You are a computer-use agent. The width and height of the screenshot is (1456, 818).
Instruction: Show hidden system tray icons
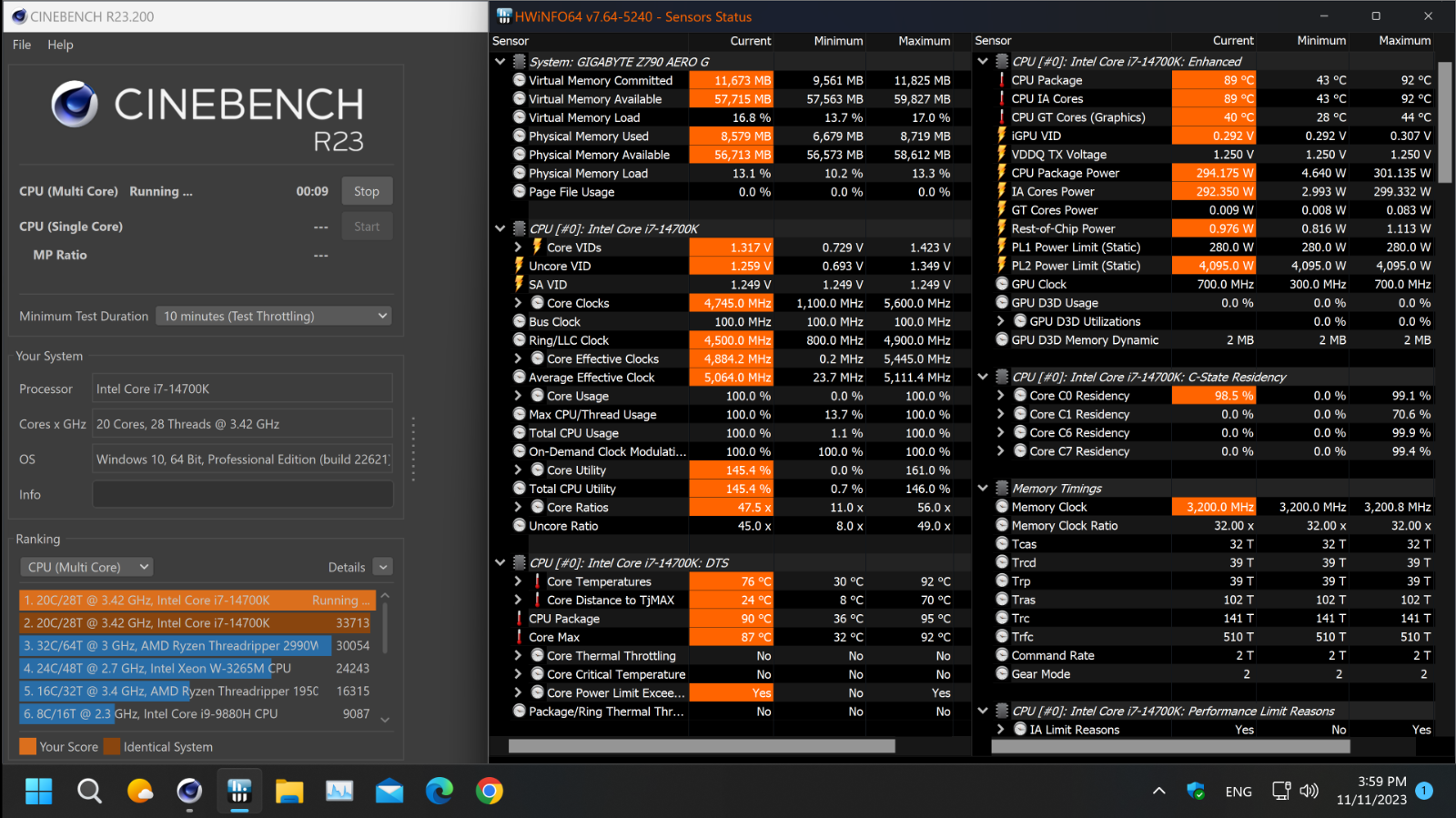click(x=1158, y=791)
